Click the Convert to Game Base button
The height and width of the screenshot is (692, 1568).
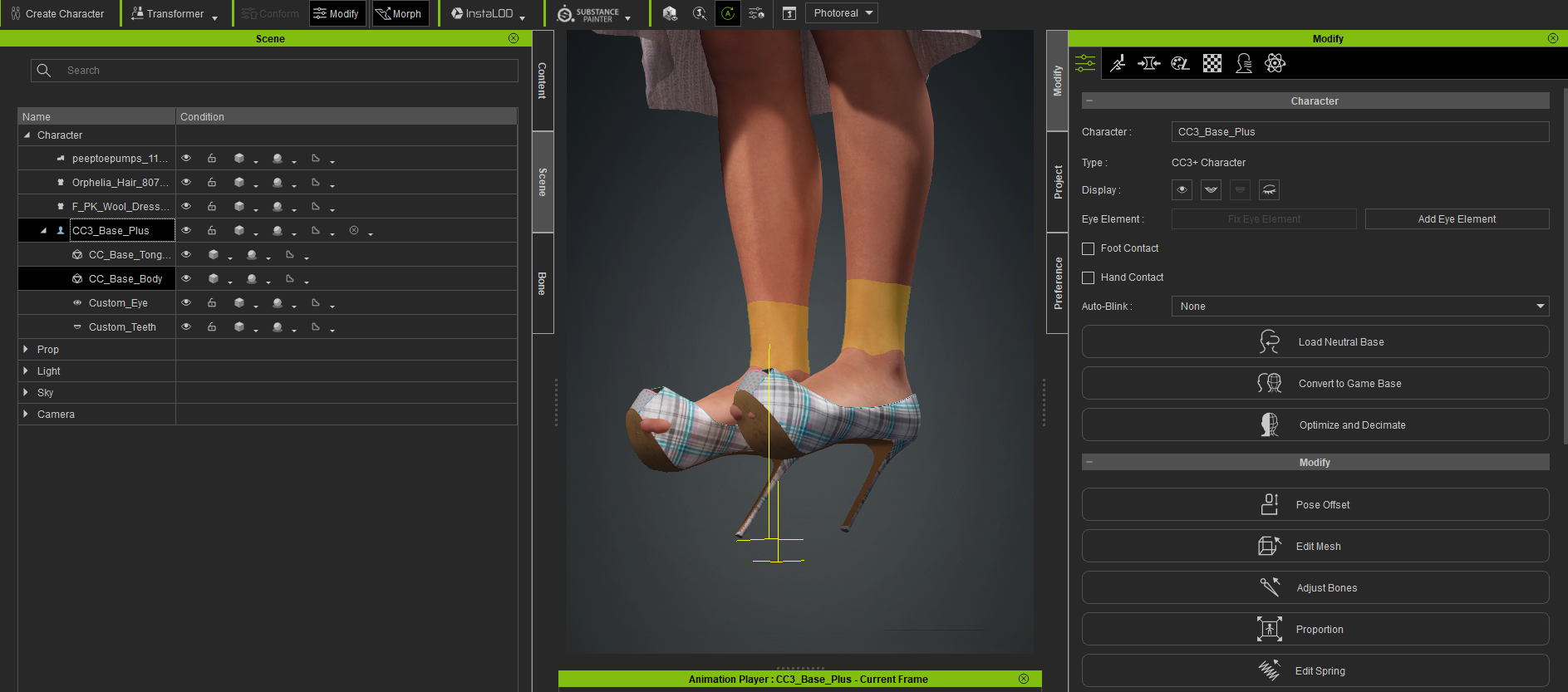(x=1315, y=383)
